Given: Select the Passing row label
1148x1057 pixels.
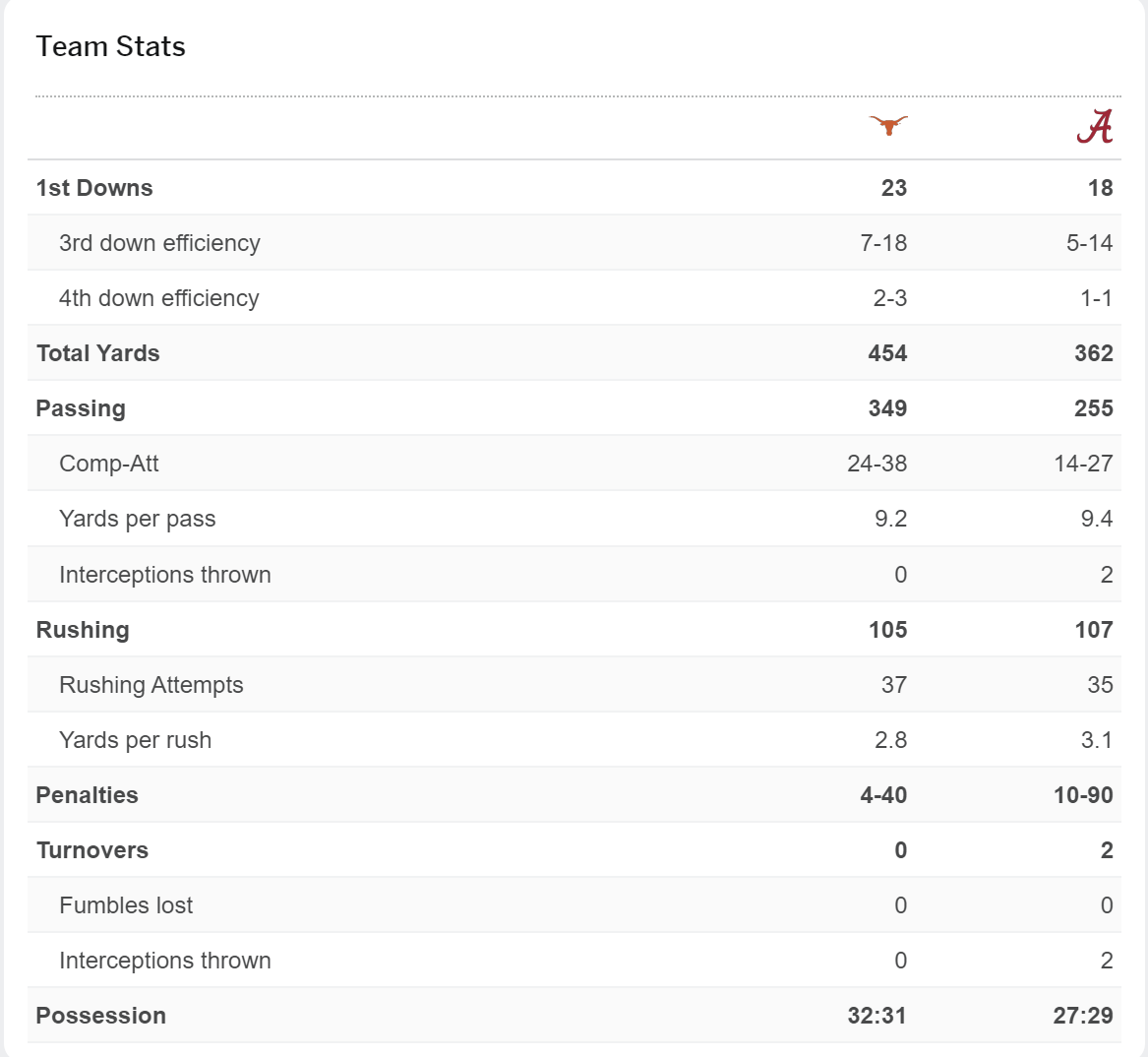Looking at the screenshot, I should pyautogui.click(x=81, y=408).
